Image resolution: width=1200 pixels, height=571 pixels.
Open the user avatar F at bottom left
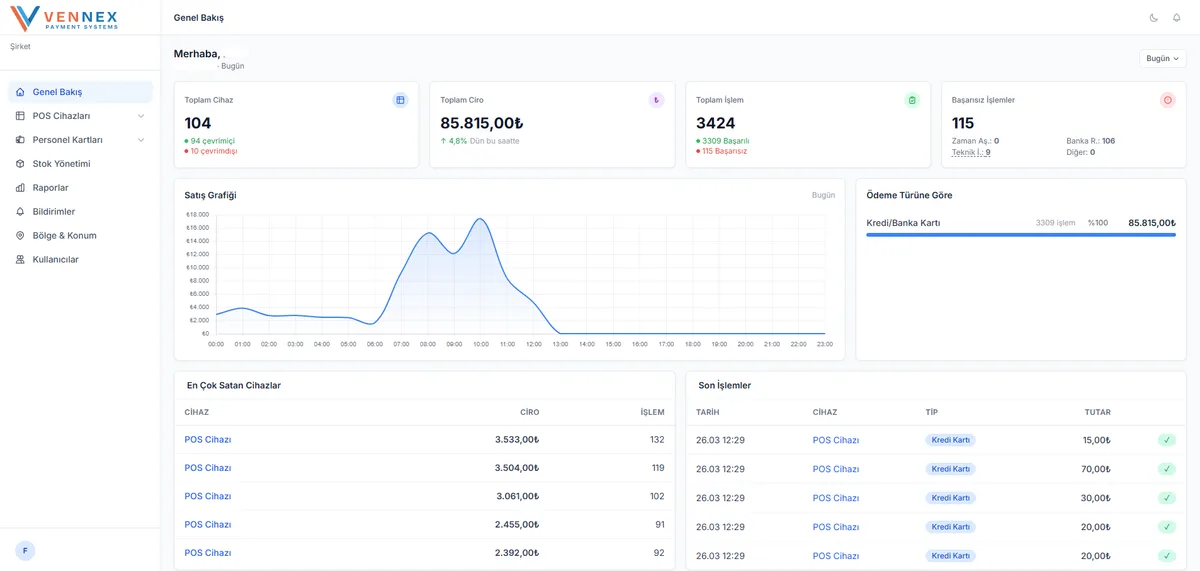click(x=25, y=550)
